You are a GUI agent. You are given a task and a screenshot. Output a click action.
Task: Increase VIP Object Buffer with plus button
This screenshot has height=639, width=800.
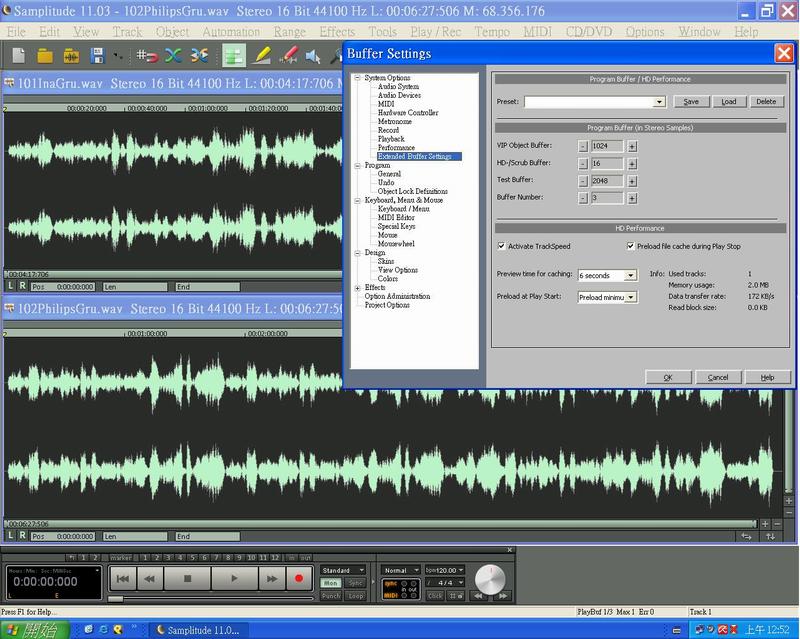point(632,146)
